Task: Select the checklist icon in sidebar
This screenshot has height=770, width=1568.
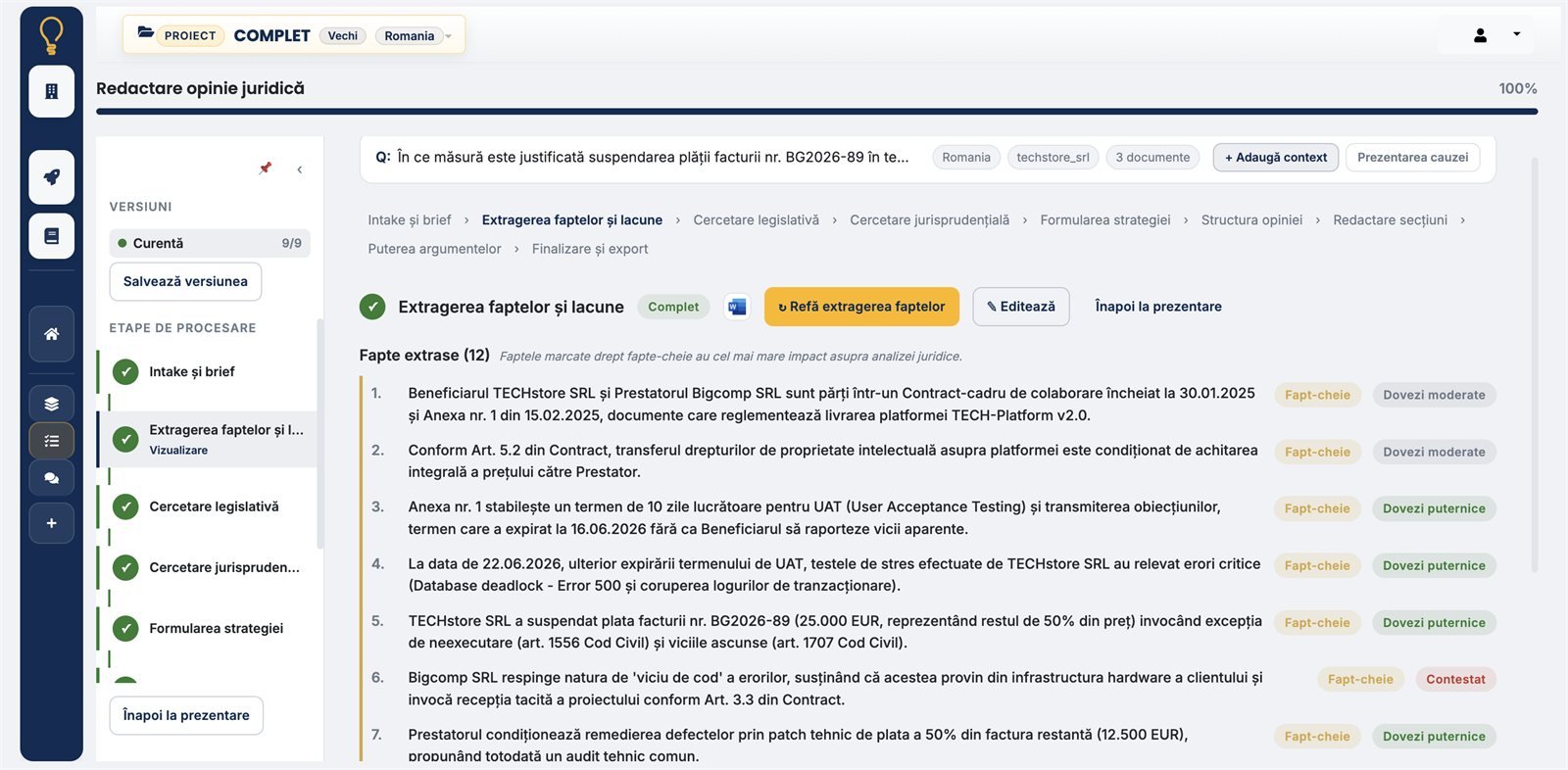Action: (x=52, y=441)
